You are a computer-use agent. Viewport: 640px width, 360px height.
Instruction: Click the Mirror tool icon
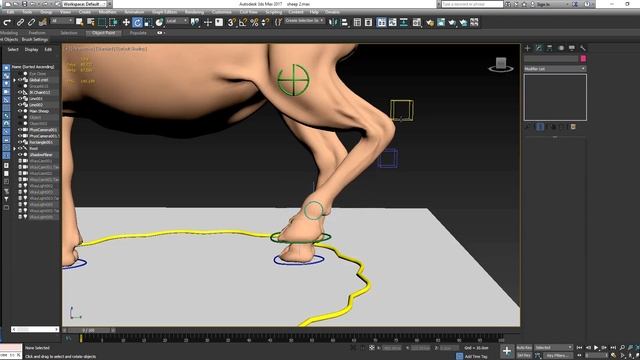(x=333, y=22)
